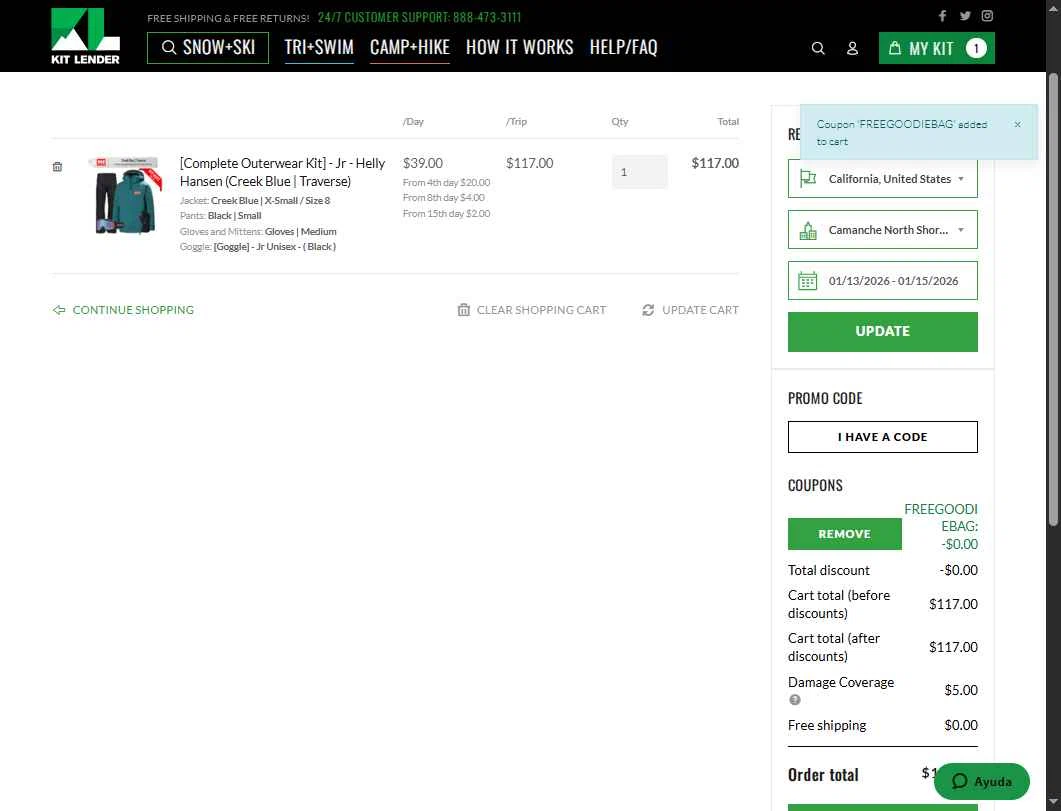
Task: Click the Order total label
Action: pos(823,775)
